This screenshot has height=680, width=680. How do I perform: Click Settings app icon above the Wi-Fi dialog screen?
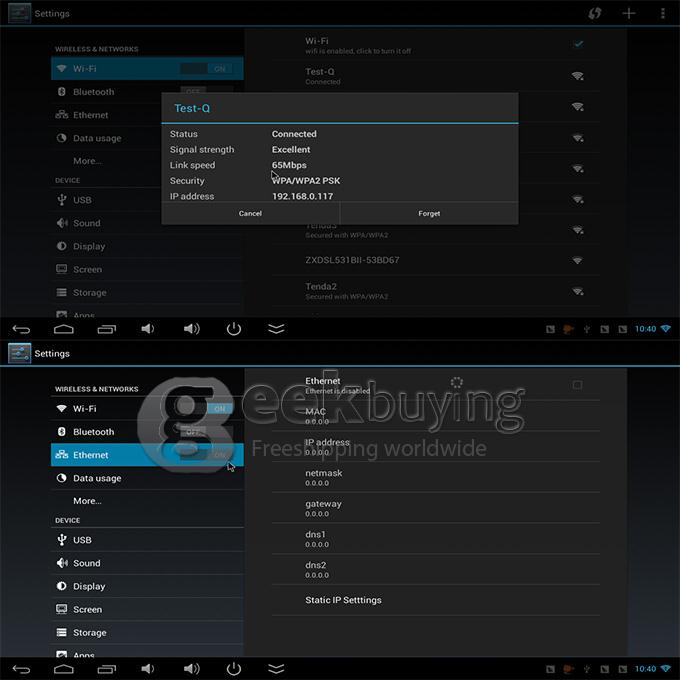pos(20,13)
